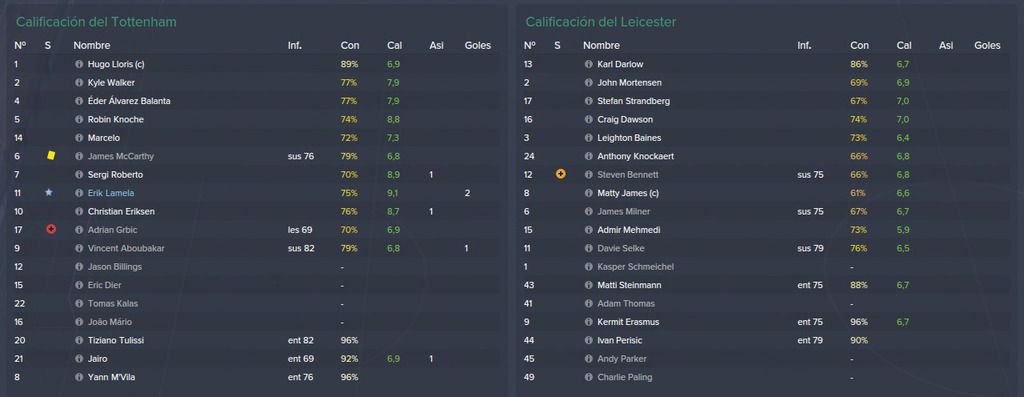The width and height of the screenshot is (1024, 397).
Task: Sort Tottenham table by Cal column
Action: click(394, 46)
